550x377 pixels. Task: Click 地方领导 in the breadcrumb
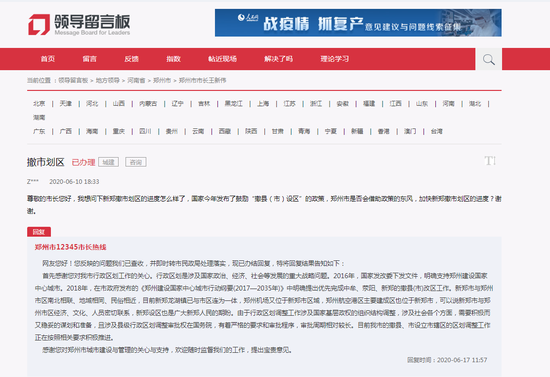coord(108,80)
